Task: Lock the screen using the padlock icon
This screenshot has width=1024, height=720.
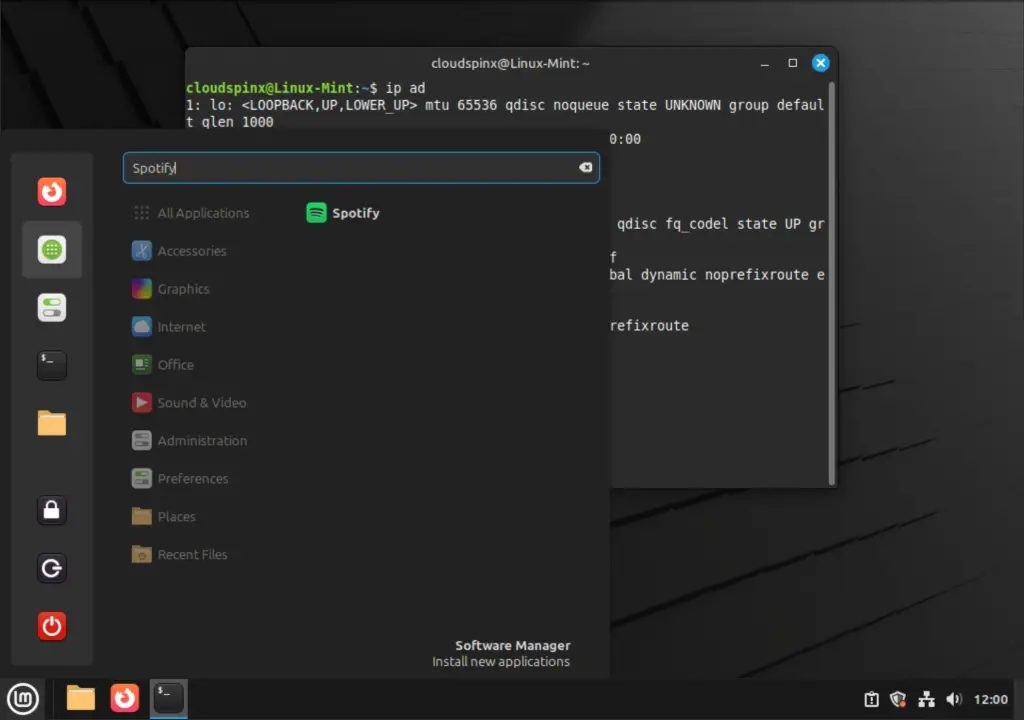Action: coord(51,510)
